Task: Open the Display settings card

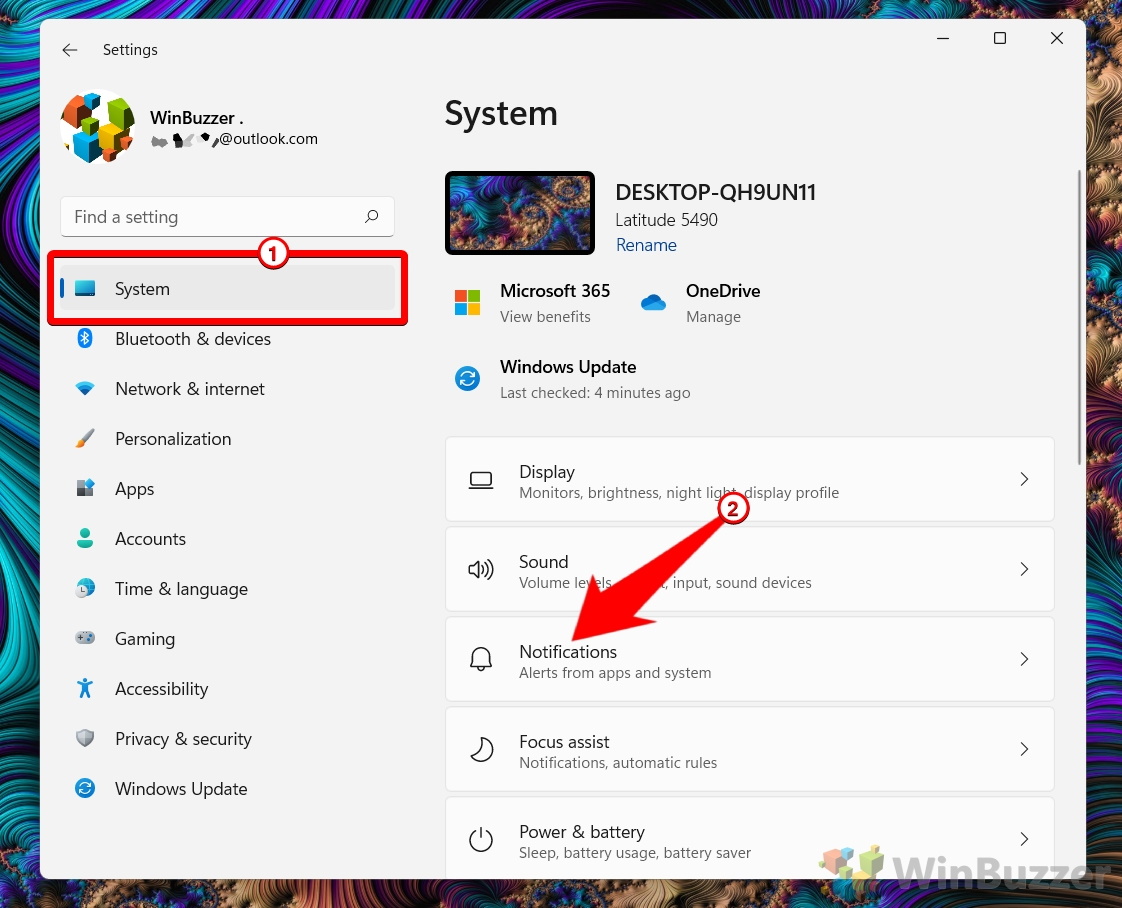Action: [750, 479]
